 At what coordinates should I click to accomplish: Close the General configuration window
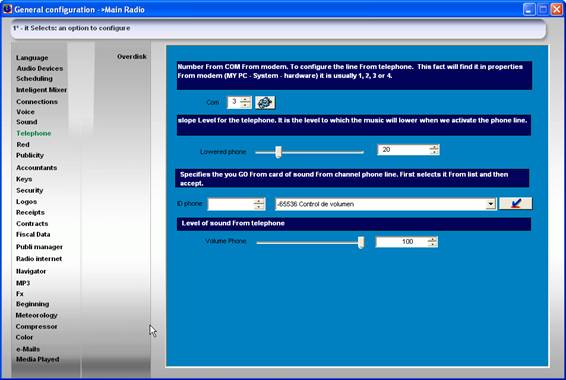click(x=556, y=9)
